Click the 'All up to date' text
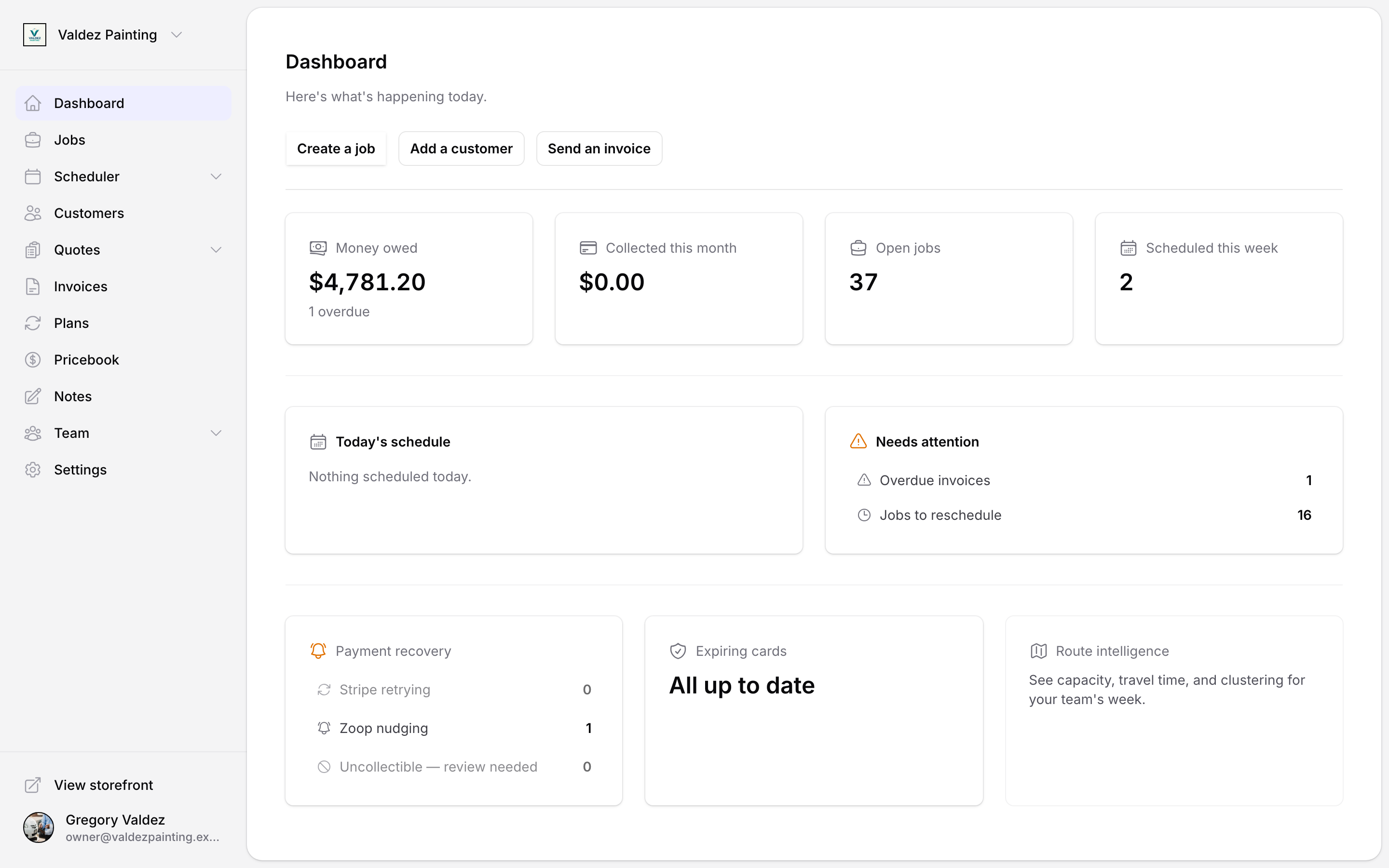Image resolution: width=1389 pixels, height=868 pixels. tap(742, 685)
